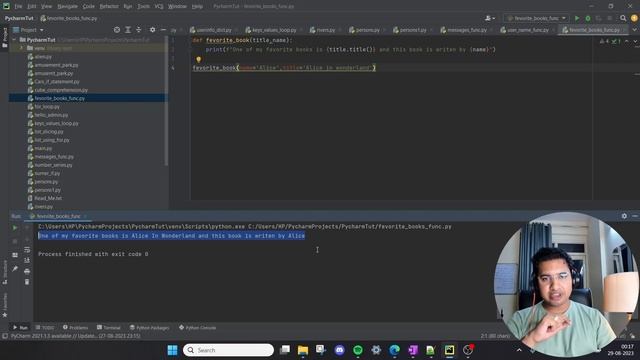Image resolution: width=640 pixels, height=360 pixels.
Task: Collapse the PycharmTut root folder
Action: coord(14,40)
